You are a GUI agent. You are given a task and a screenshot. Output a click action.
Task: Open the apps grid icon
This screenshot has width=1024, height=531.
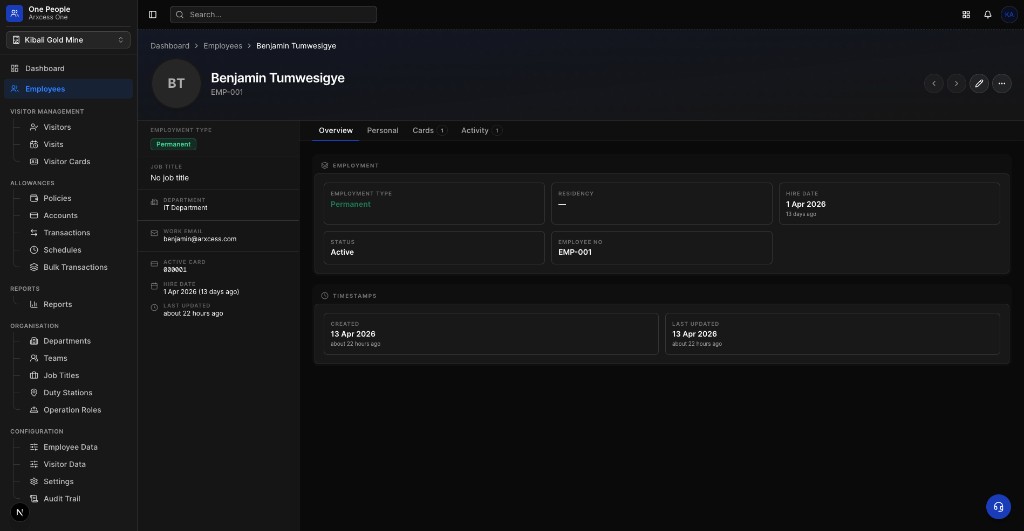tap(966, 15)
